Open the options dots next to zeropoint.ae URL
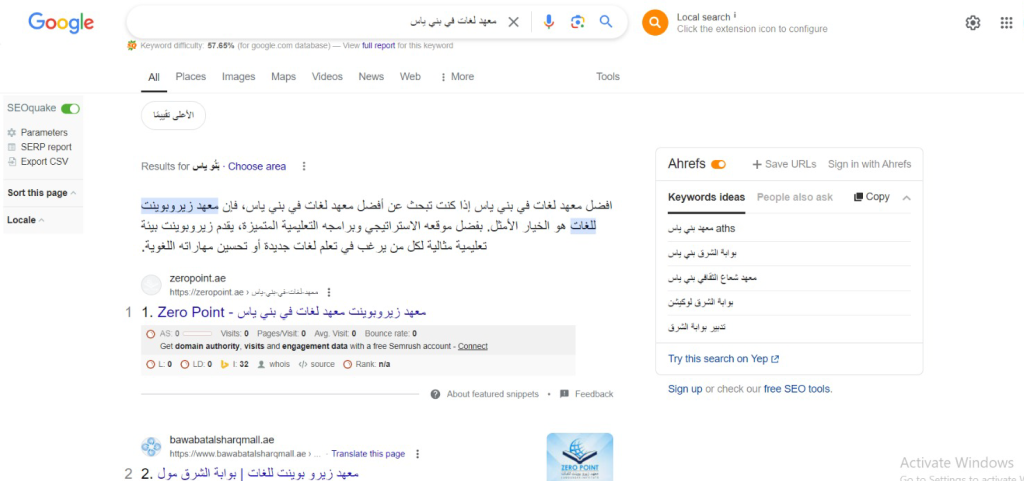This screenshot has height=481, width=1024. [328, 292]
